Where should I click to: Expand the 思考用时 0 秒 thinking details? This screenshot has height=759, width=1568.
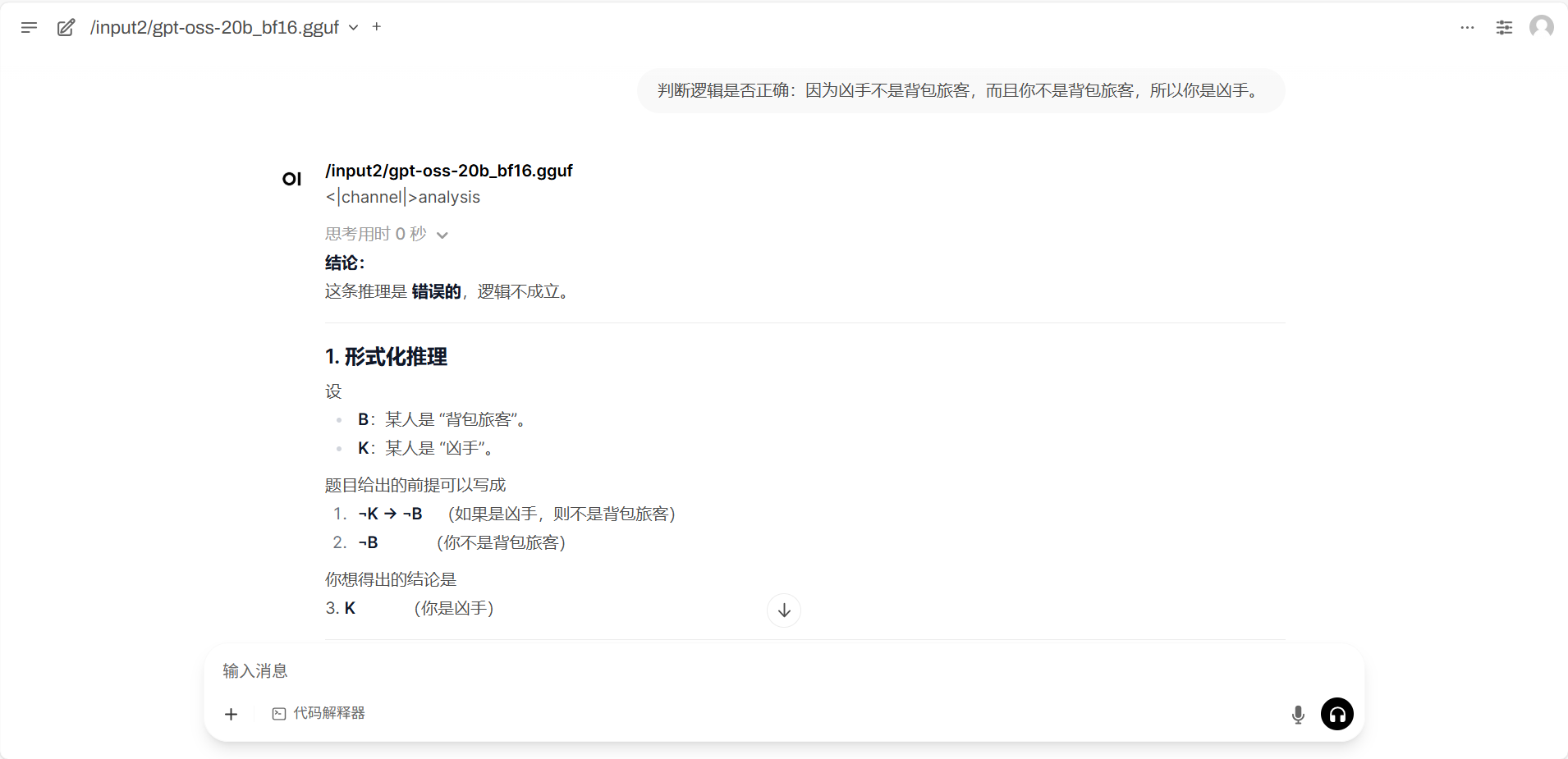tap(386, 234)
